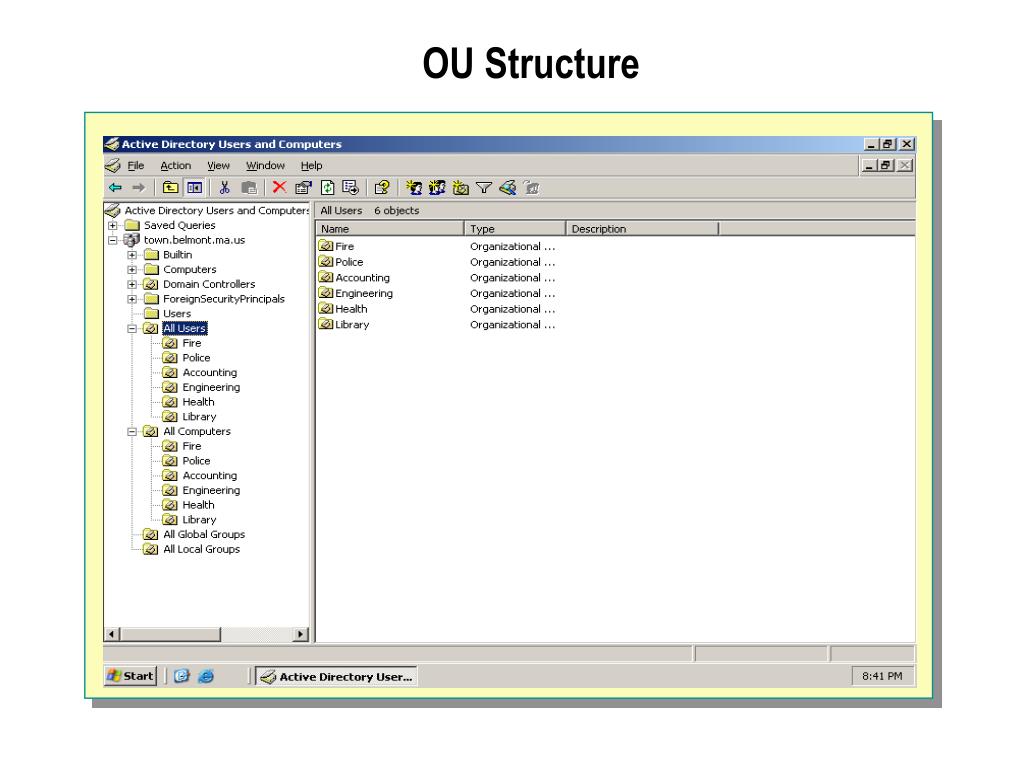Click the funnel Filter Options icon
Viewport: 1024px width, 768px height.
[484, 188]
